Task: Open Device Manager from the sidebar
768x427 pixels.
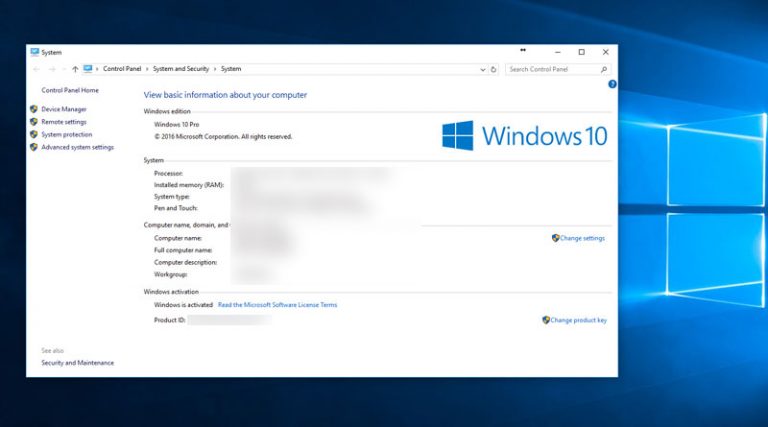Action: (64, 109)
